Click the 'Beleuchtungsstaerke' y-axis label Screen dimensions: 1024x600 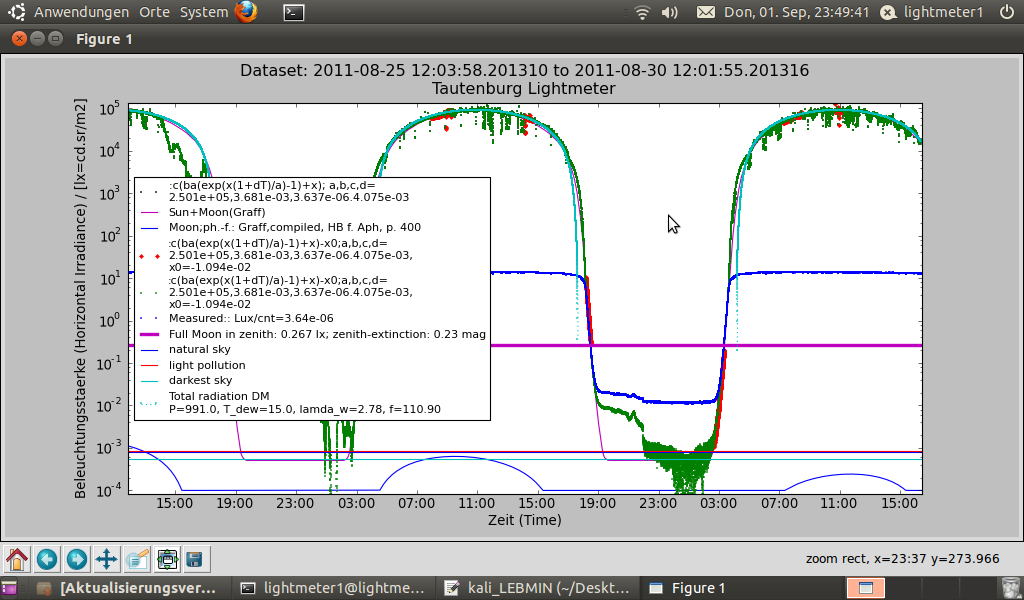(x=80, y=298)
